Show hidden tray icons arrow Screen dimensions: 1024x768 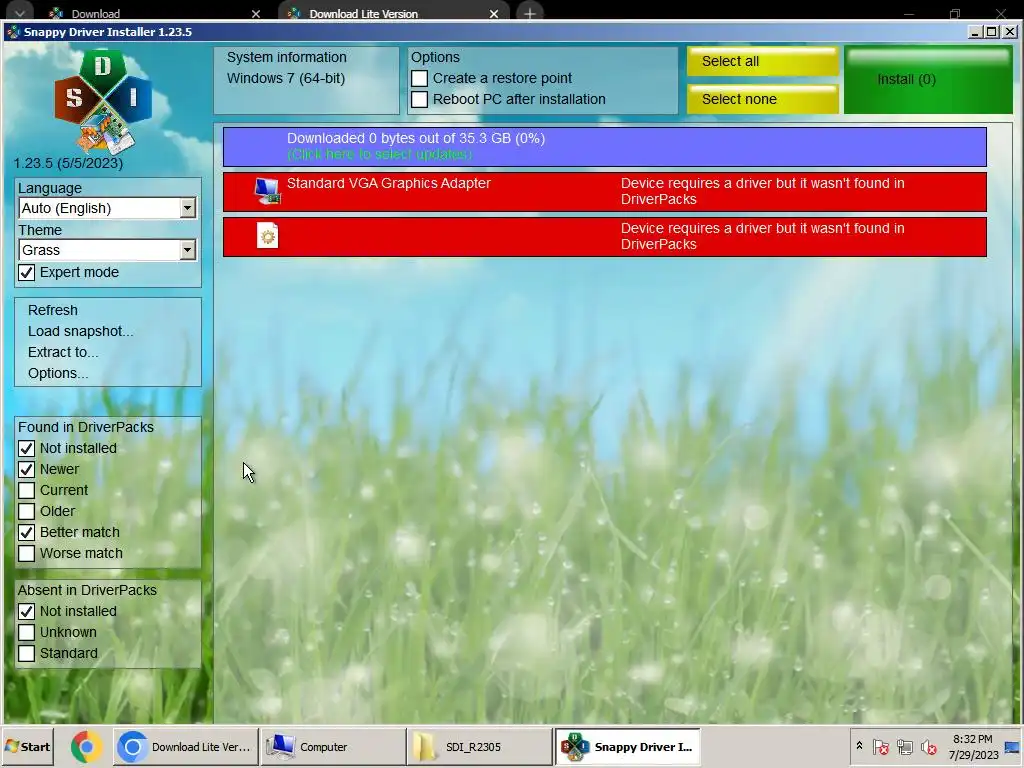859,746
